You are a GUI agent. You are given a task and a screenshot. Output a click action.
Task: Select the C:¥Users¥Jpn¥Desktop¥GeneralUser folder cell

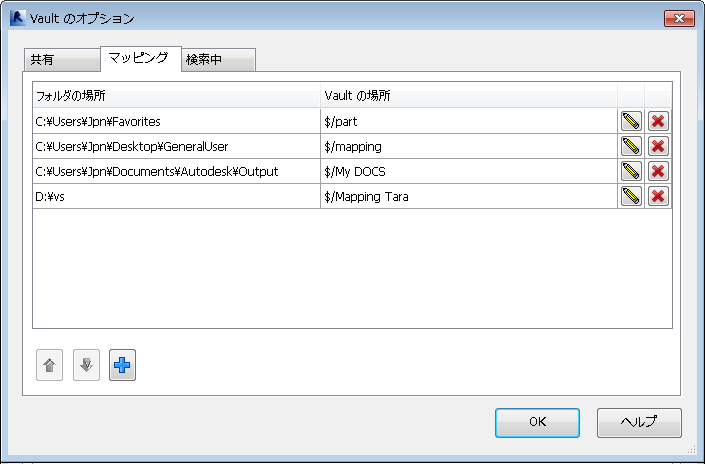tap(176, 147)
